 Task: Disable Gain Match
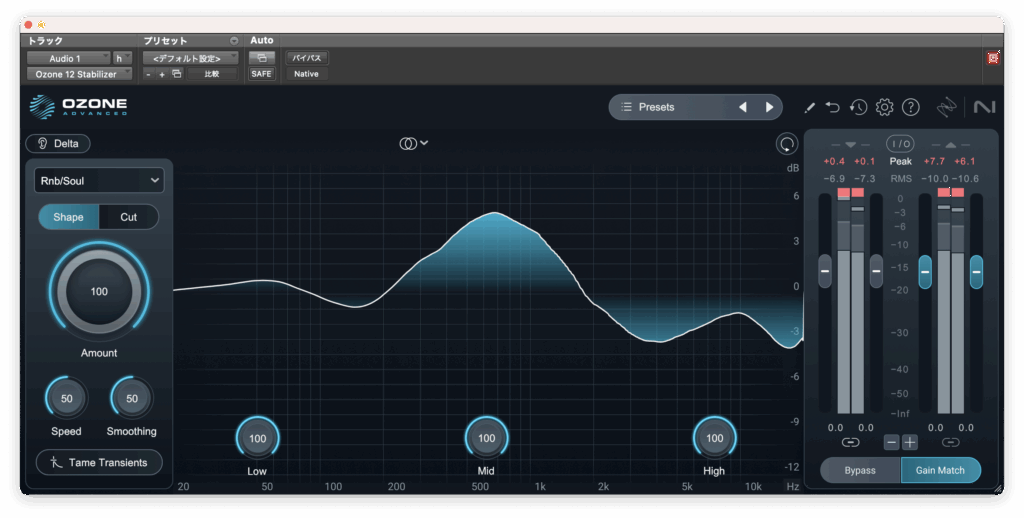[x=940, y=470]
